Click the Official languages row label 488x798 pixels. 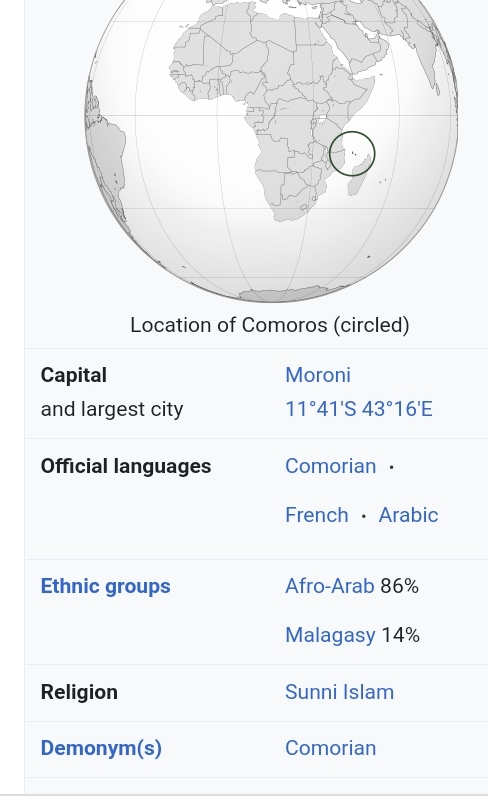pyautogui.click(x=126, y=466)
